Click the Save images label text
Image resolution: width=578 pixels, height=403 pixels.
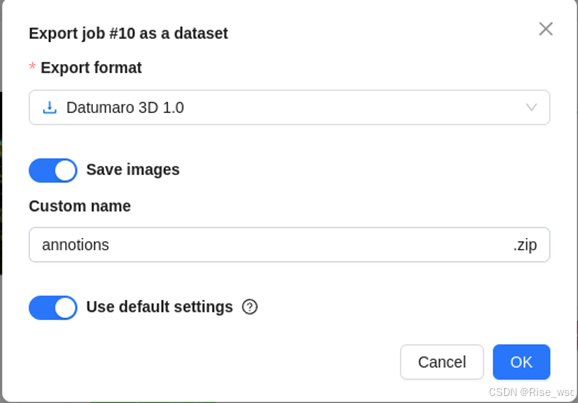(x=133, y=170)
